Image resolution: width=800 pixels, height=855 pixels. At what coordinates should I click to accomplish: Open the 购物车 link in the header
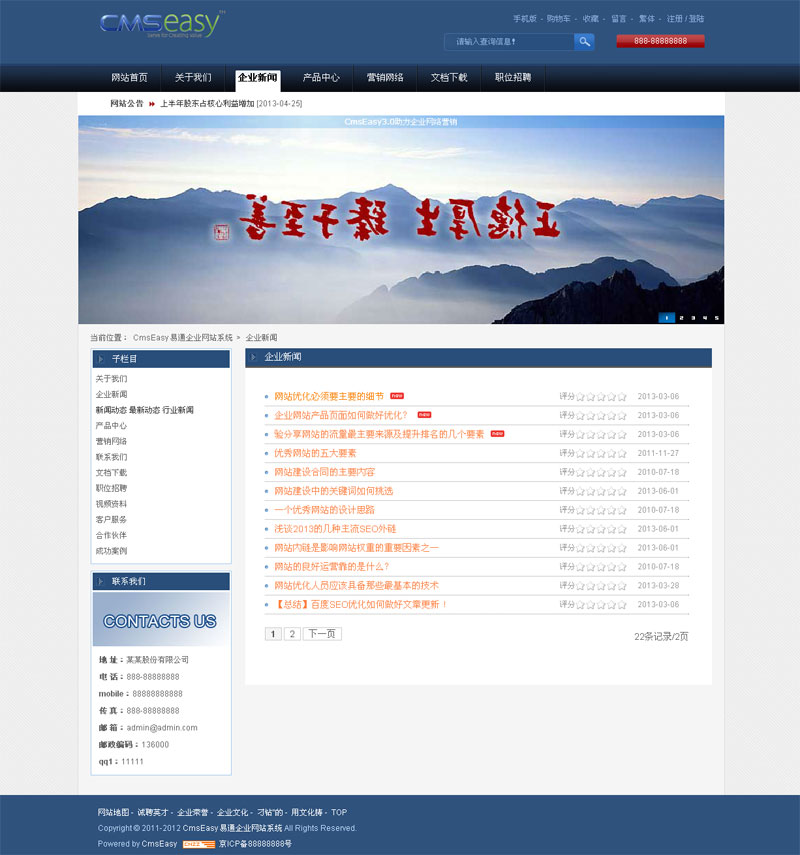(558, 18)
